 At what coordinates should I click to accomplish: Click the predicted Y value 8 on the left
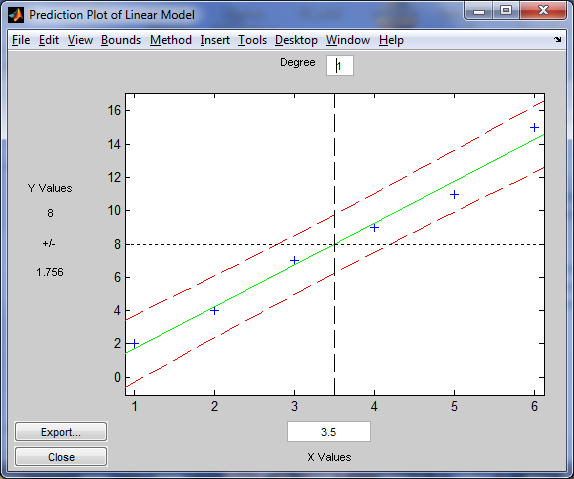50,213
